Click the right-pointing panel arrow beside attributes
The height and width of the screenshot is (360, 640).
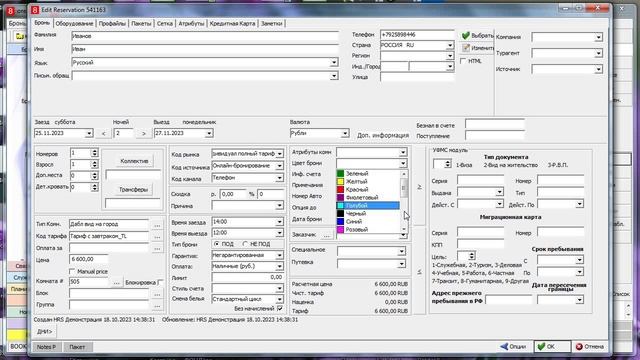click(419, 187)
